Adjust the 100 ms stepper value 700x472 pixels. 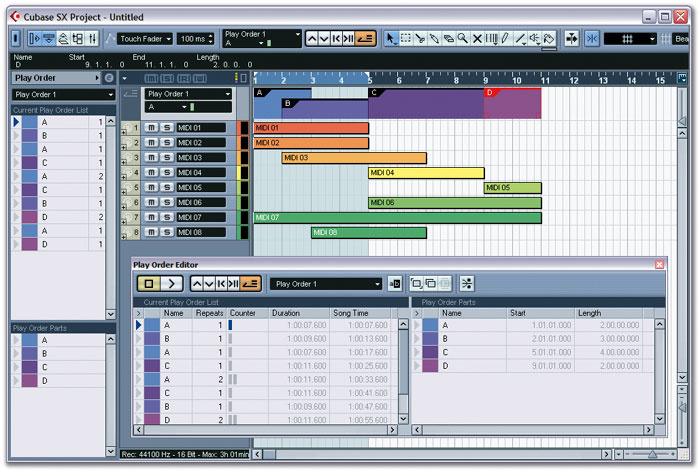[211, 39]
